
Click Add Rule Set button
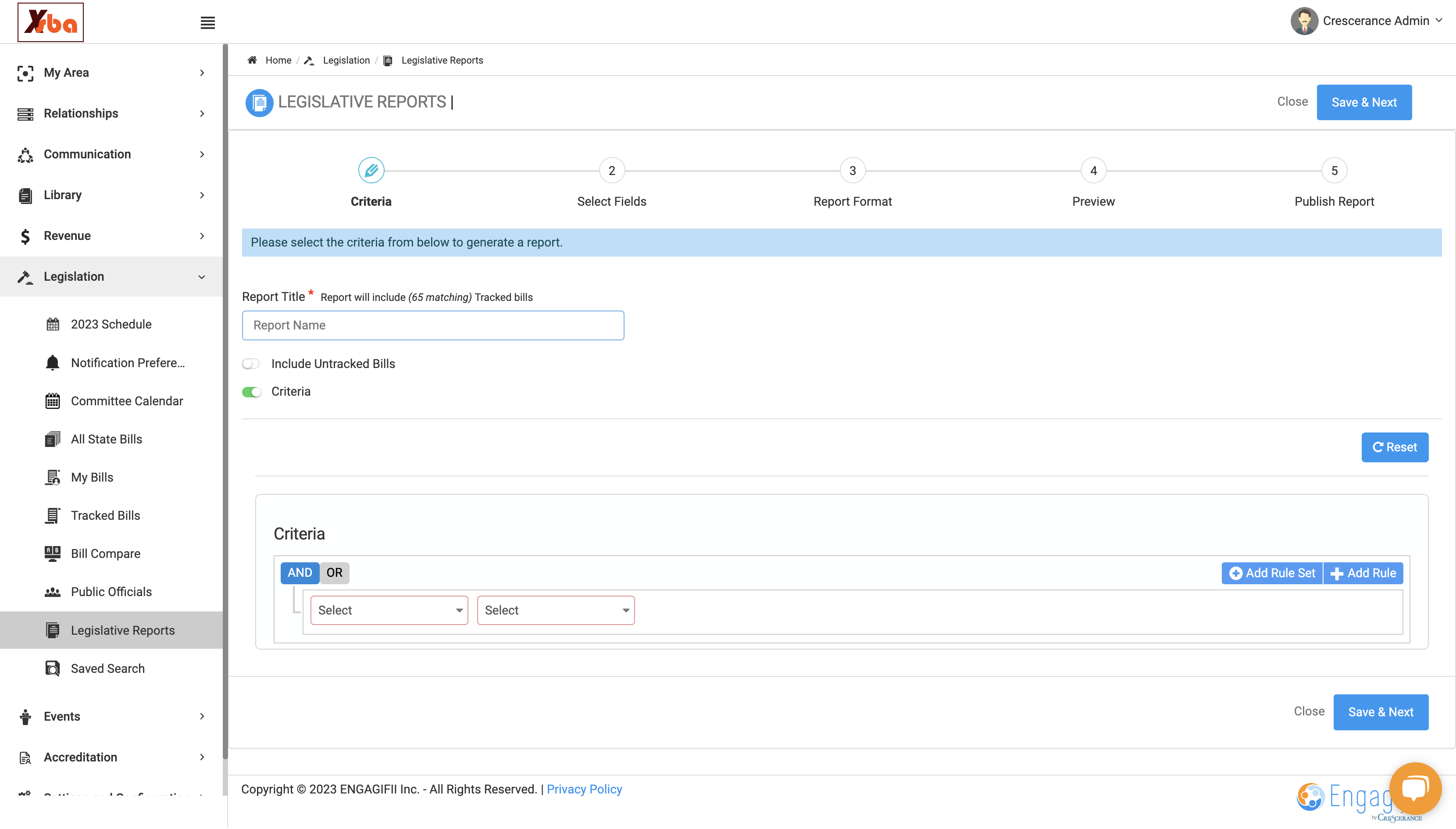click(1271, 573)
